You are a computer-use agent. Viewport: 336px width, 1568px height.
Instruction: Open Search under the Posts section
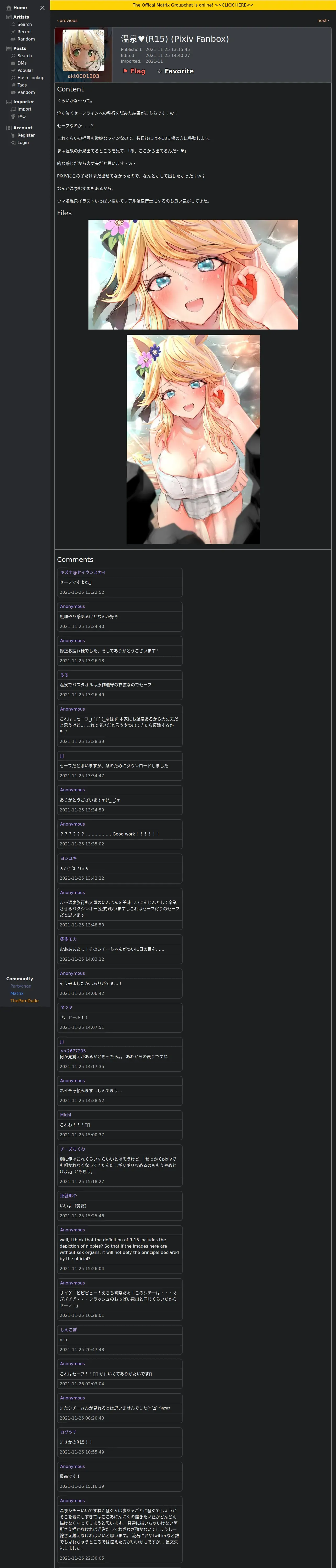click(24, 56)
